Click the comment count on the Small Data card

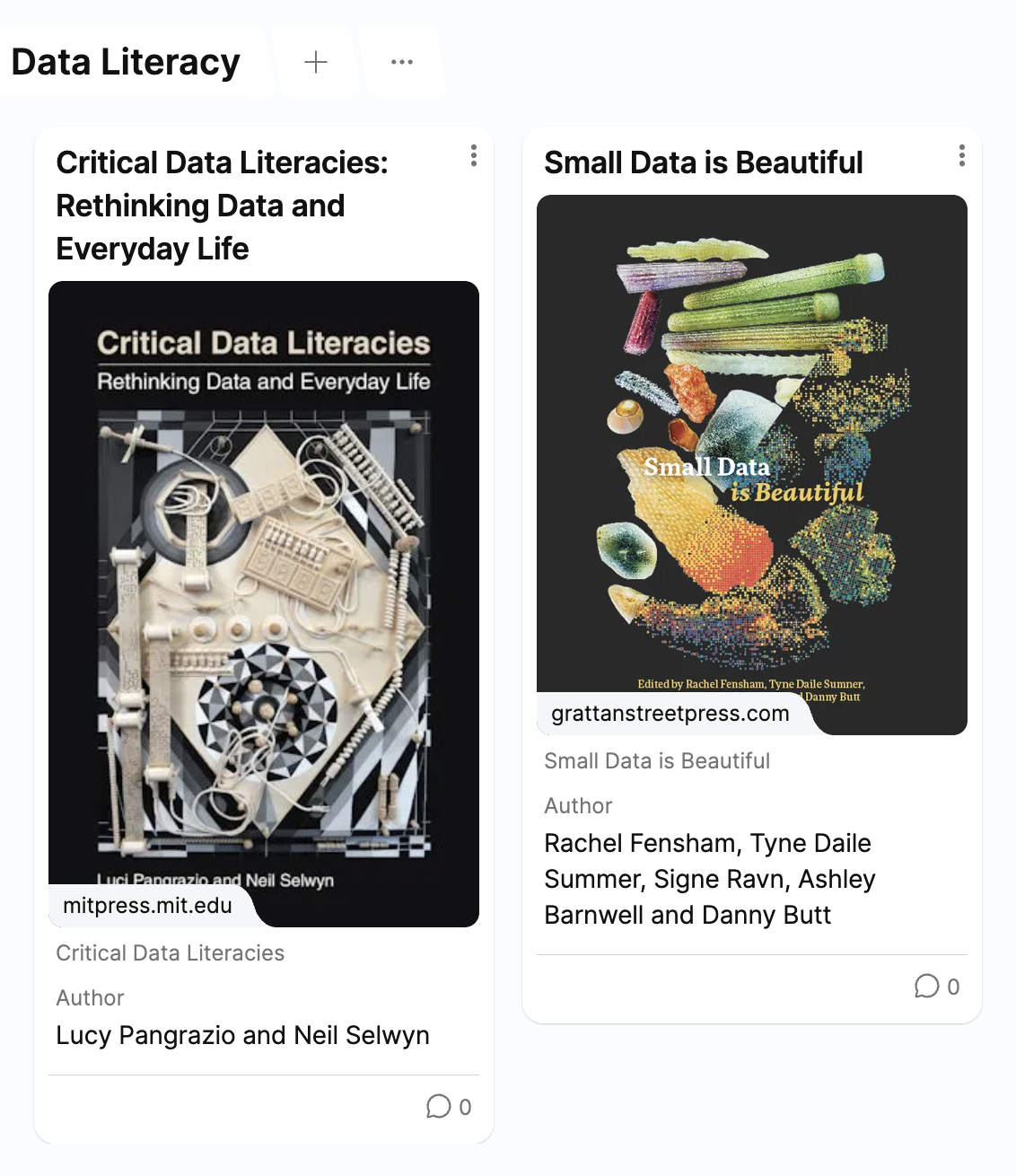pos(953,987)
